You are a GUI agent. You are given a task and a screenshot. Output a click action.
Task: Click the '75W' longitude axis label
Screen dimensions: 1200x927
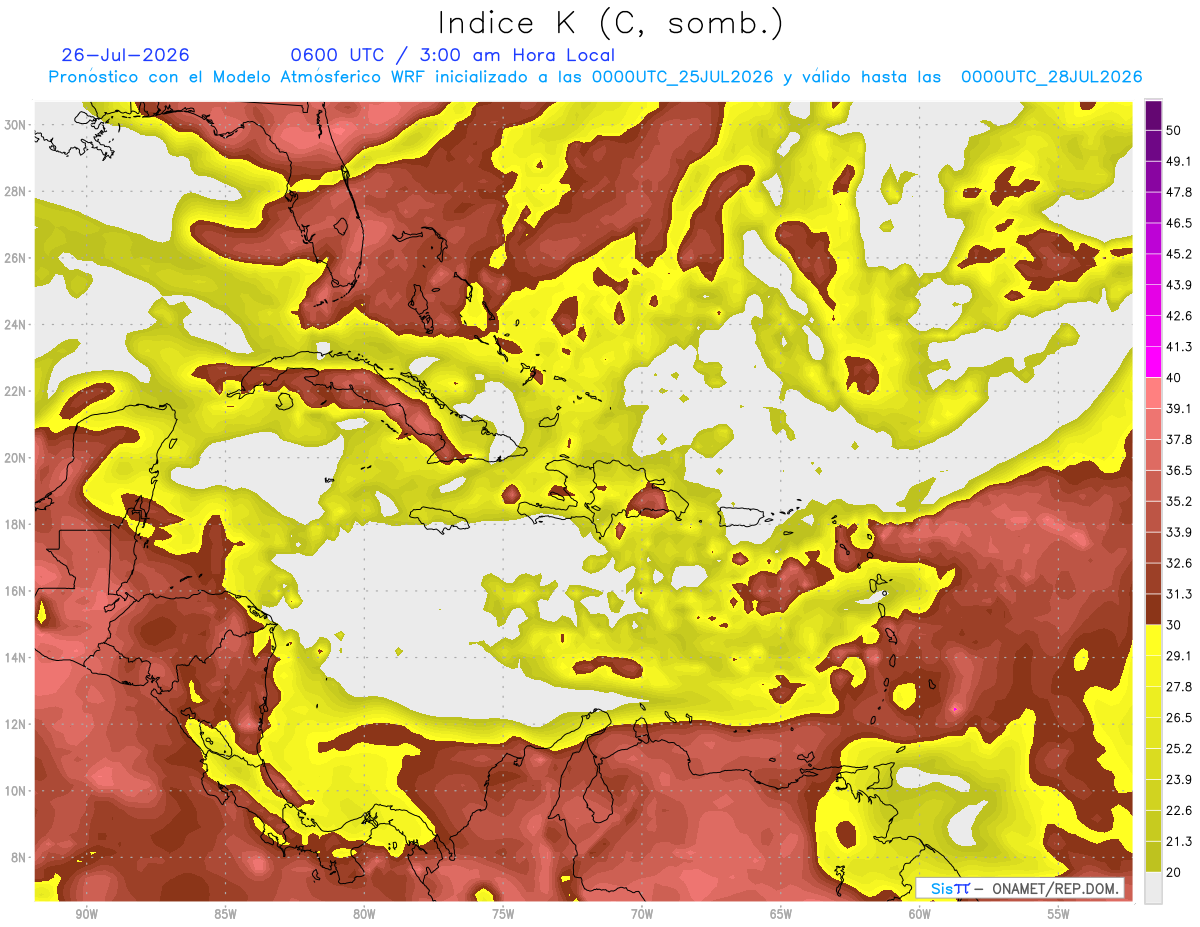[503, 914]
